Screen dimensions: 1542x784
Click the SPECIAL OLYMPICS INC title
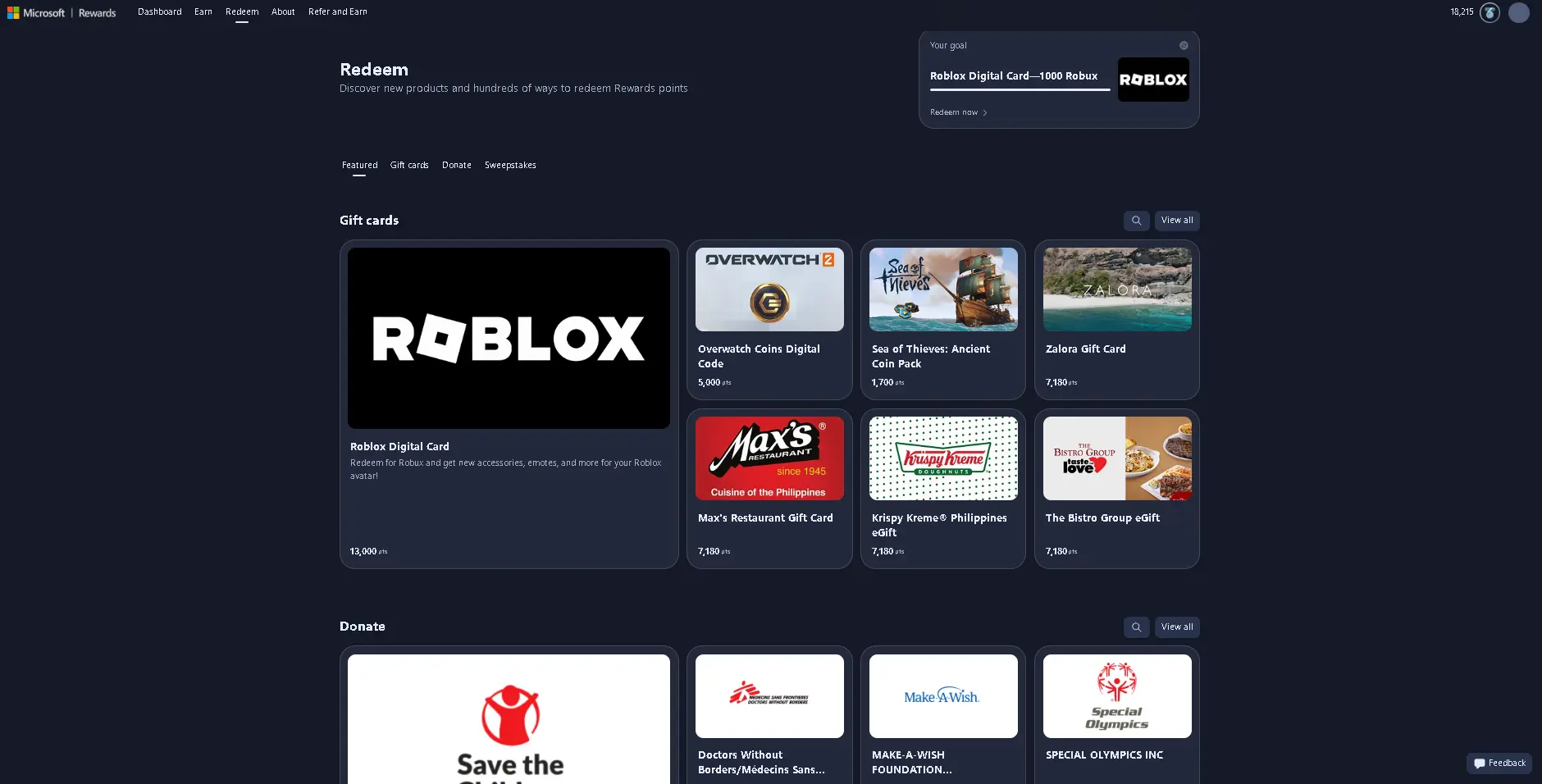coord(1104,755)
